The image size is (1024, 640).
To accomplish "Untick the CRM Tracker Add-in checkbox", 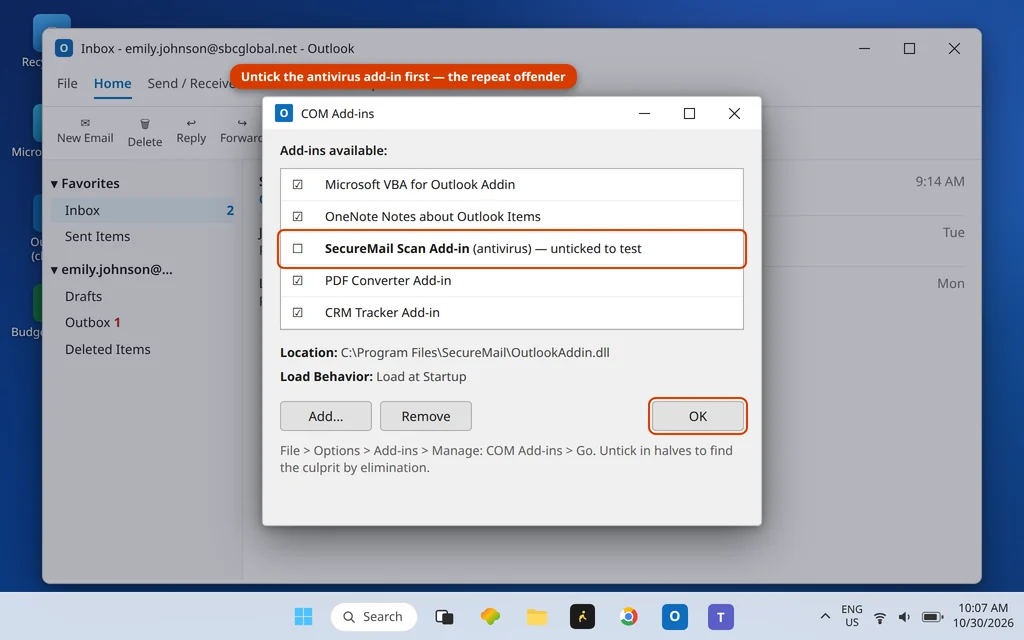I will pos(298,313).
